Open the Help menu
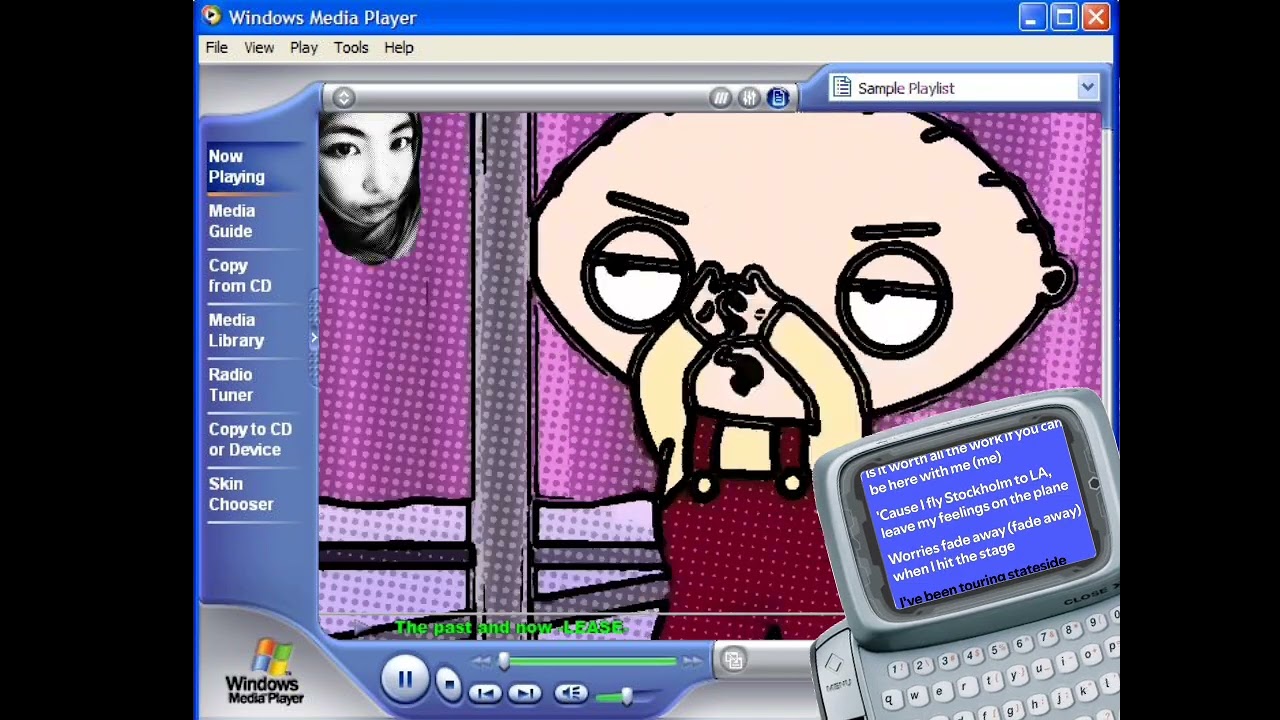Screen dimensions: 1280x720 [x=399, y=47]
